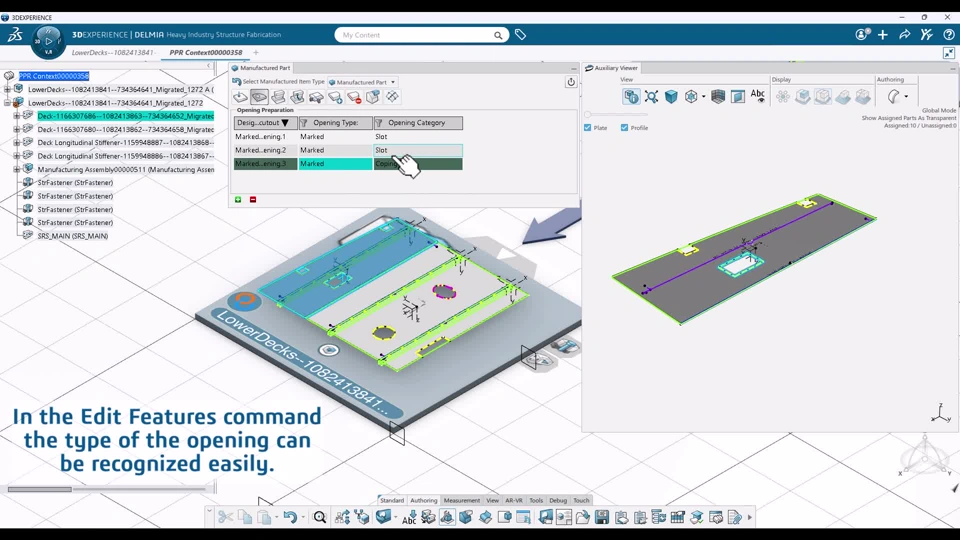The height and width of the screenshot is (540, 960).
Task: Expand the bottom toolbar overflow arrow
Action: [750, 517]
